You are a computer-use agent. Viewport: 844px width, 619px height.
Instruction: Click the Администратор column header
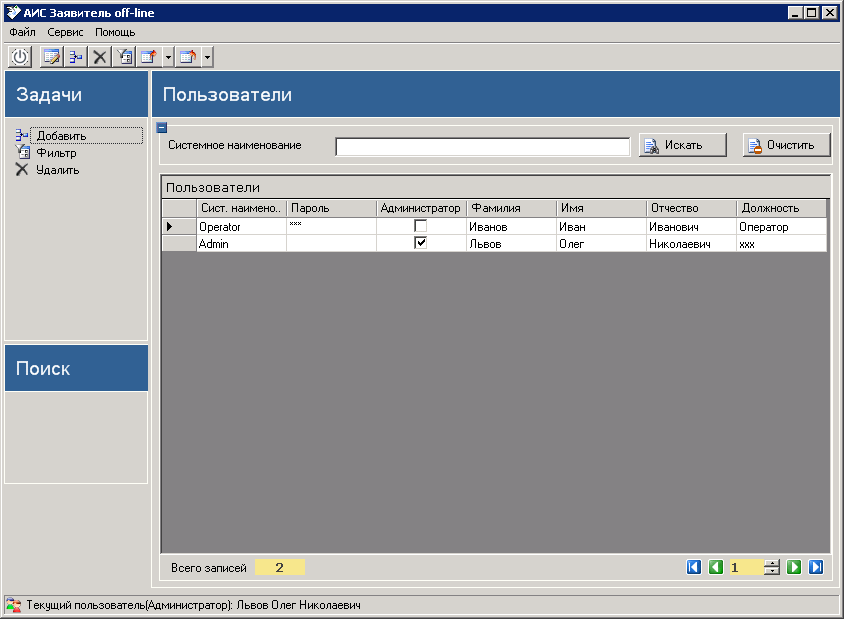[421, 208]
